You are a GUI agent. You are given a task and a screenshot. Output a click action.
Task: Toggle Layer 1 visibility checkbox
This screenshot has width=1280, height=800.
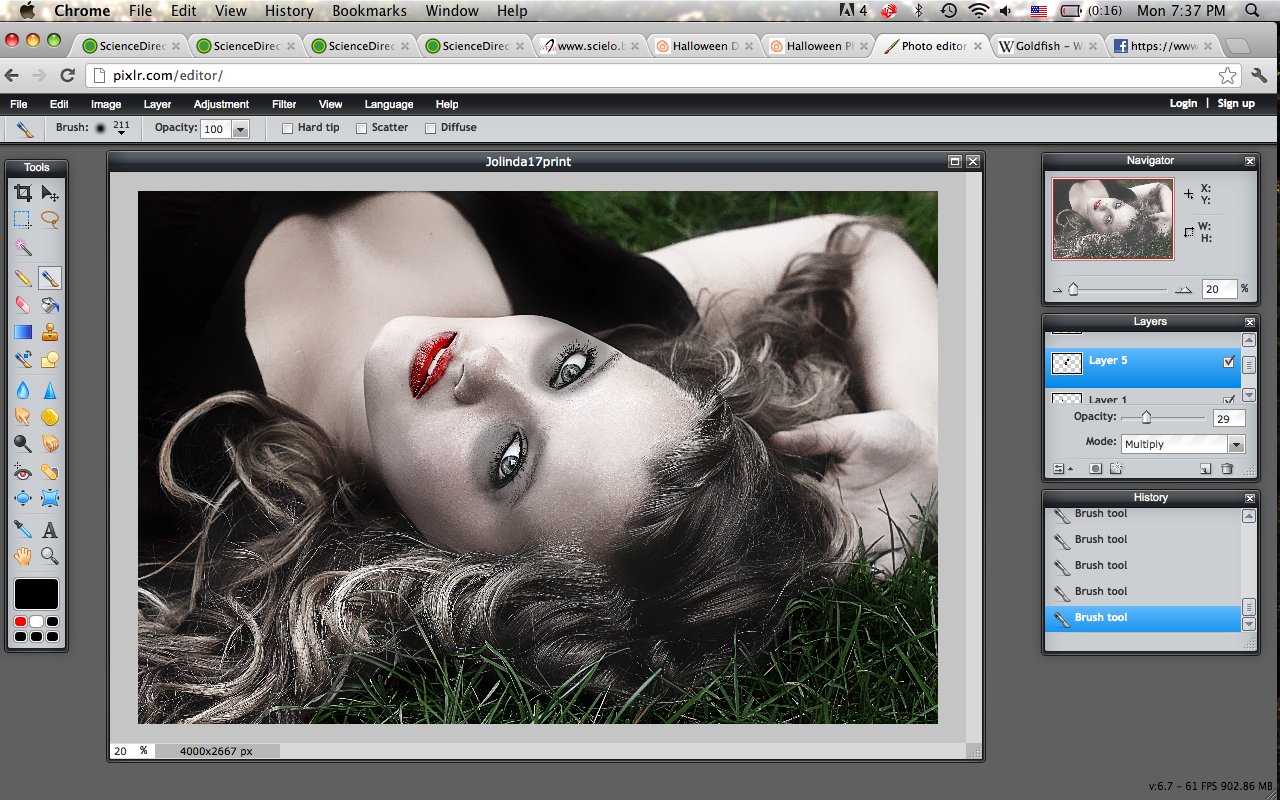pyautogui.click(x=1229, y=400)
